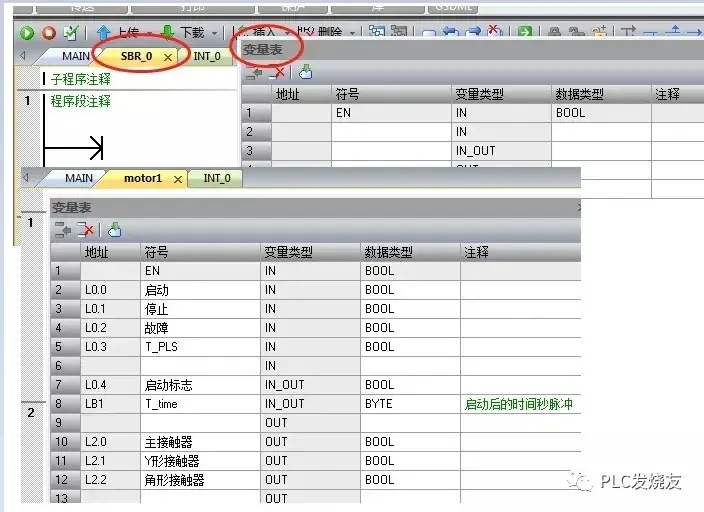Click the symbol cell containing 启动
This screenshot has width=704, height=512.
(x=200, y=290)
